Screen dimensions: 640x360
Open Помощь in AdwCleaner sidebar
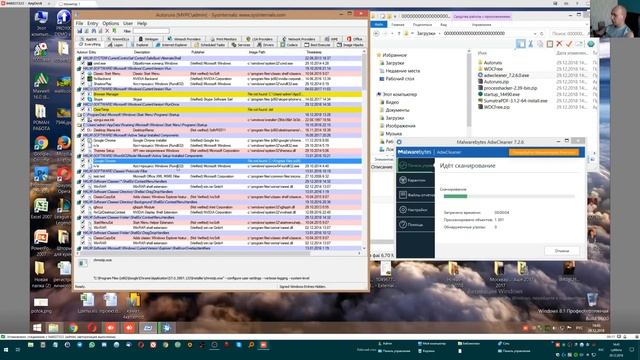click(x=416, y=224)
